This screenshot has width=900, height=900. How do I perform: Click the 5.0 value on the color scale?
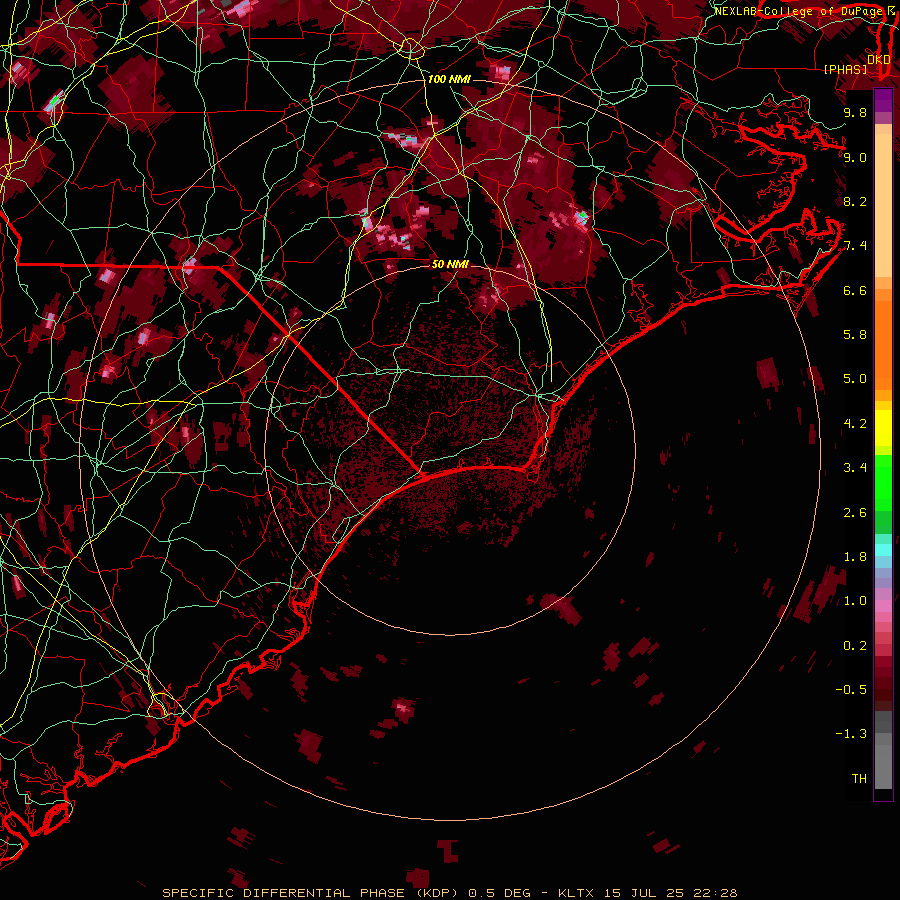tap(855, 379)
